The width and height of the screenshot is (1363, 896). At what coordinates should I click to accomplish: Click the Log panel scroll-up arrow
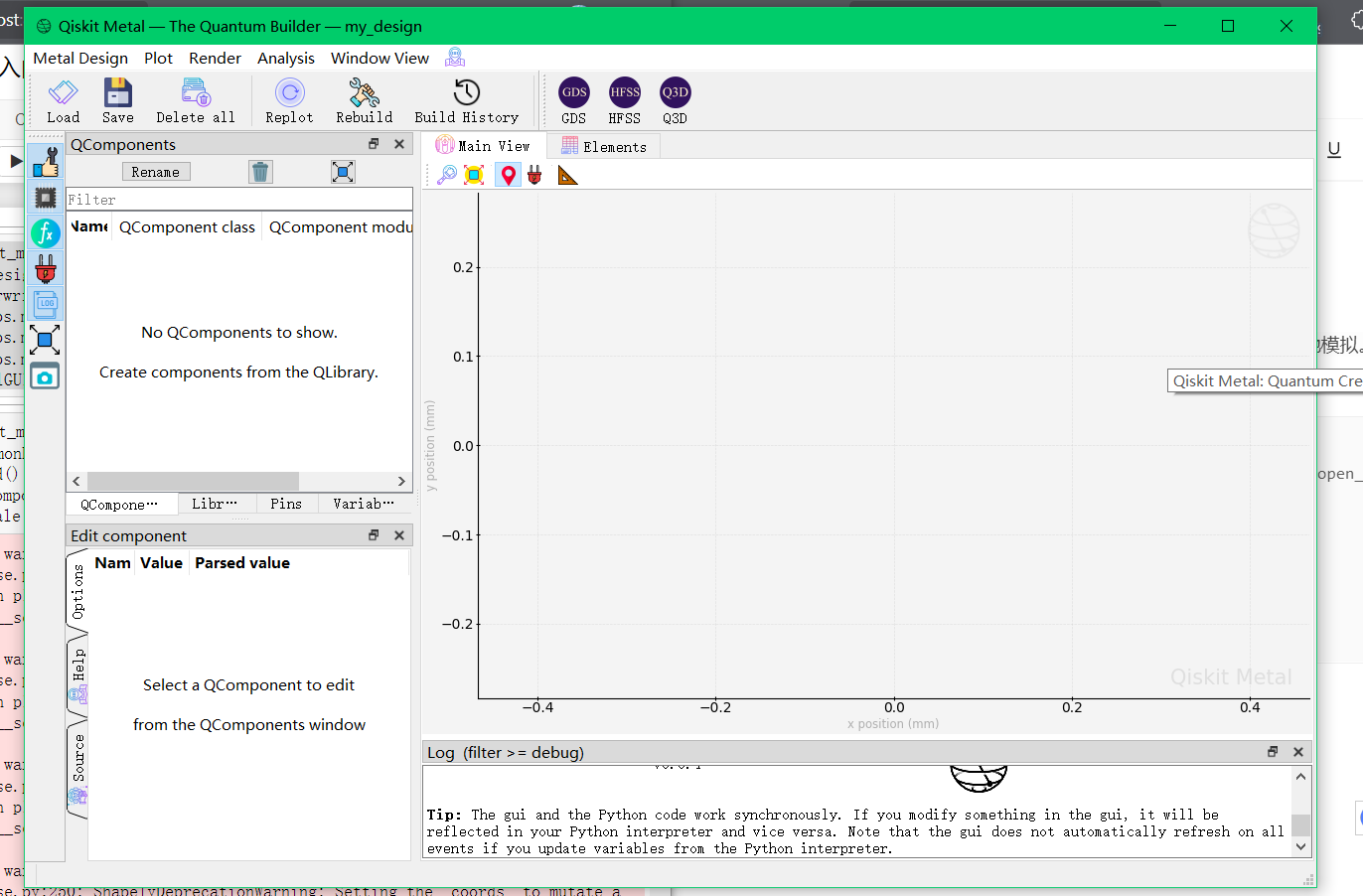coord(1300,776)
